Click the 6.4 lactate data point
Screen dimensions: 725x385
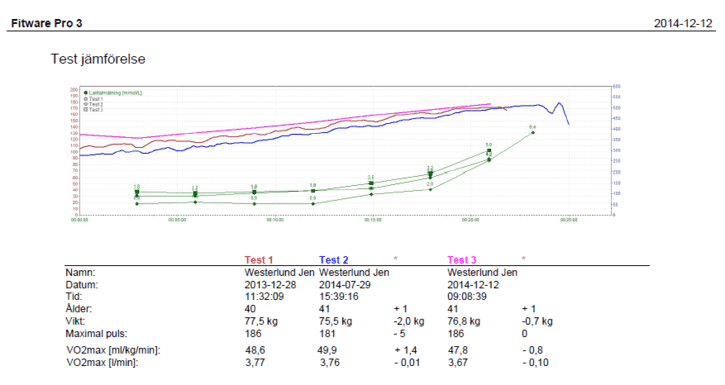(533, 133)
